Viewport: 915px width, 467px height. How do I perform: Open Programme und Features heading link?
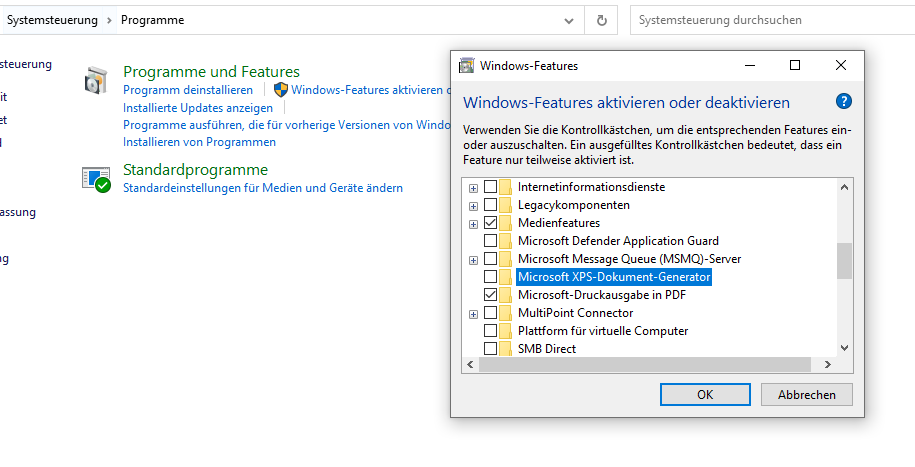(x=211, y=72)
